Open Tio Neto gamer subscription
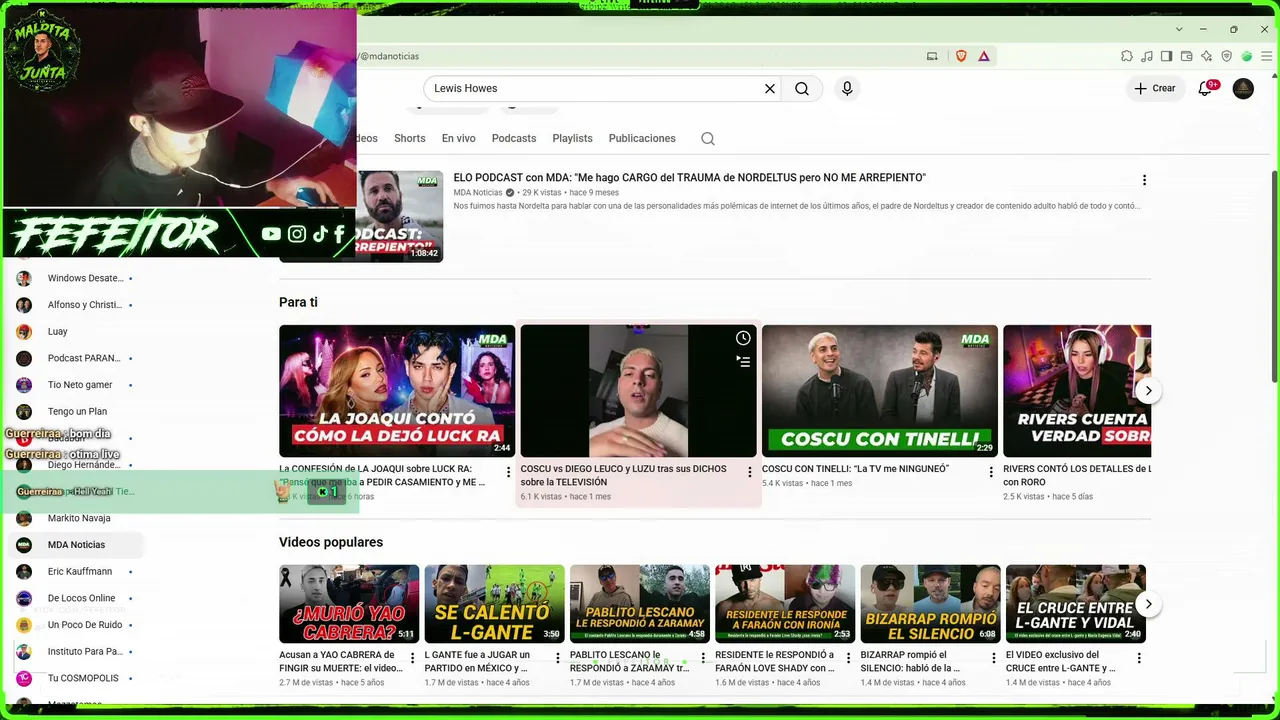Screen dimensions: 1280x720 [x=76, y=385]
